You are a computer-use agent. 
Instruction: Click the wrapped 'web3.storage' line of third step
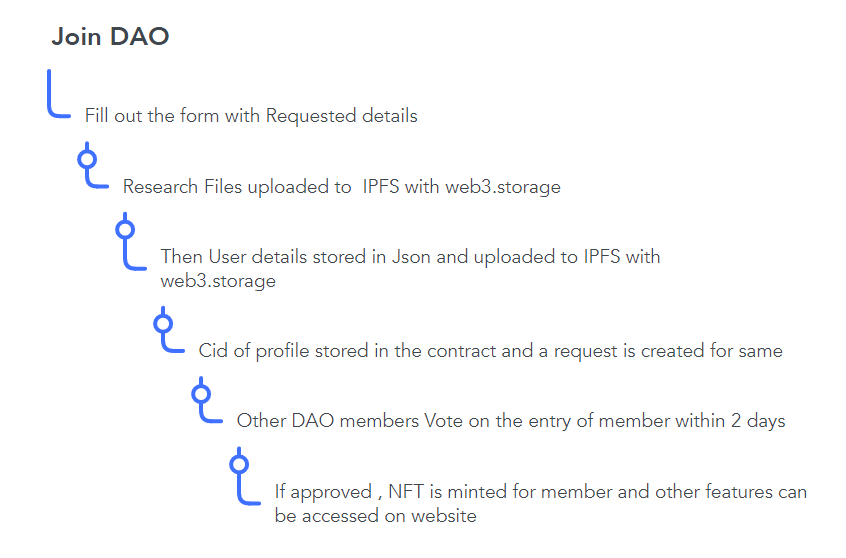[x=218, y=281]
